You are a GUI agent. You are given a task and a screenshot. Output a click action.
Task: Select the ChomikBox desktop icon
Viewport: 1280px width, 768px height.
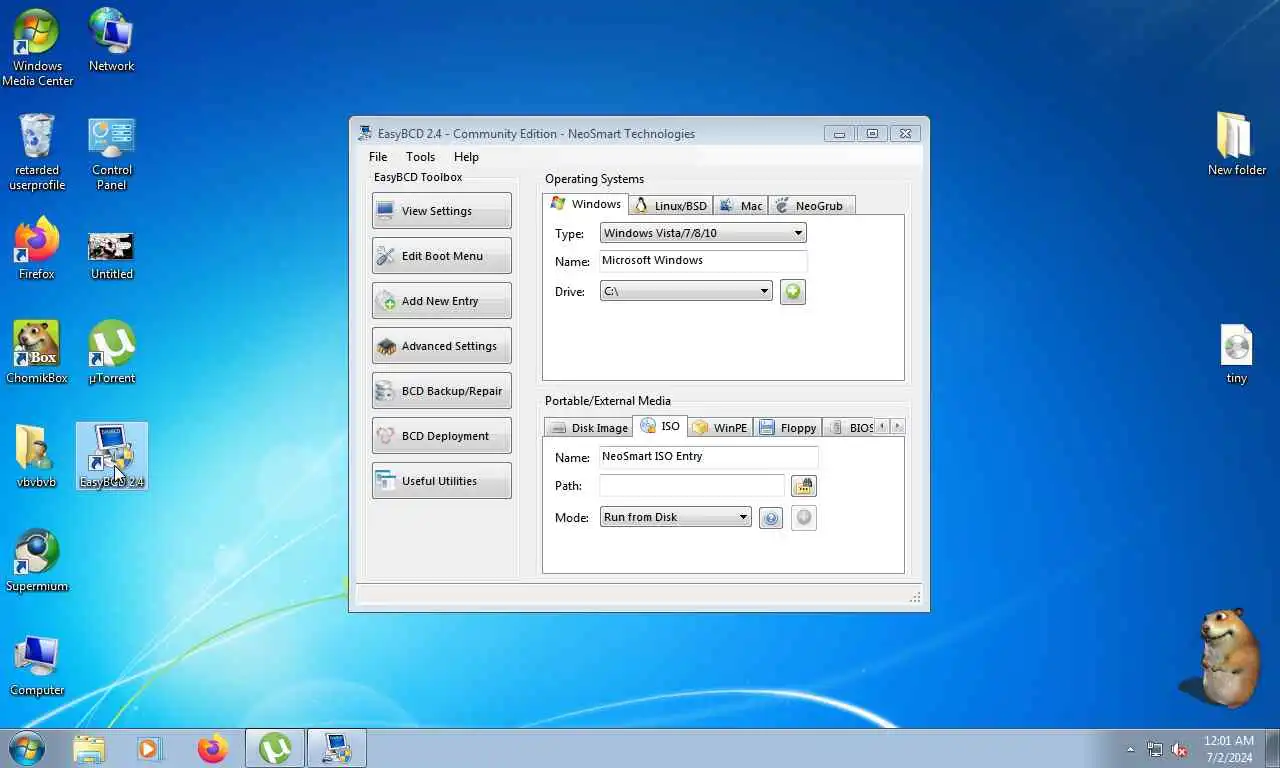point(37,352)
